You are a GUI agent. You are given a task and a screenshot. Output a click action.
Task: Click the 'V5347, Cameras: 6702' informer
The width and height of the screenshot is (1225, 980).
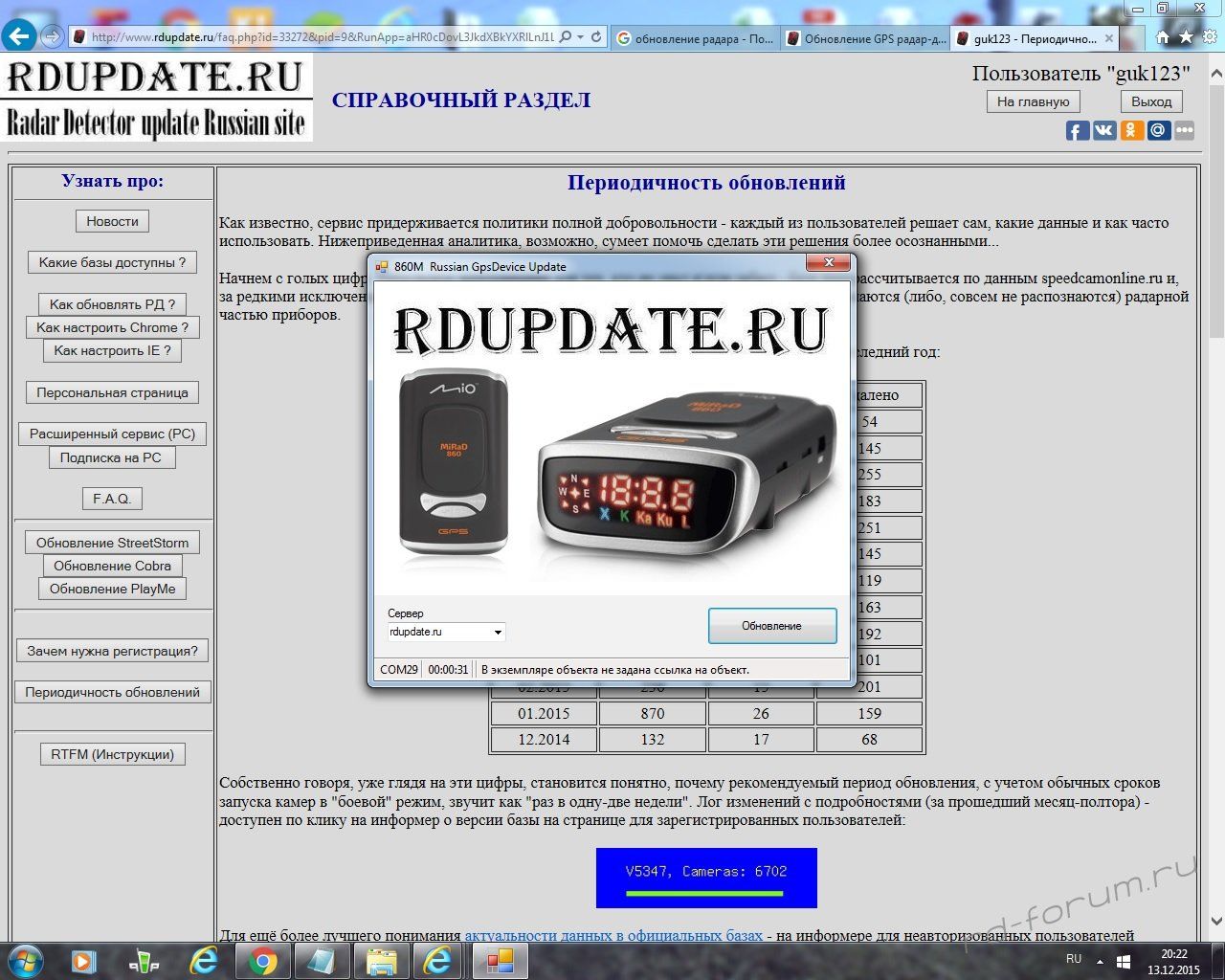tap(706, 878)
